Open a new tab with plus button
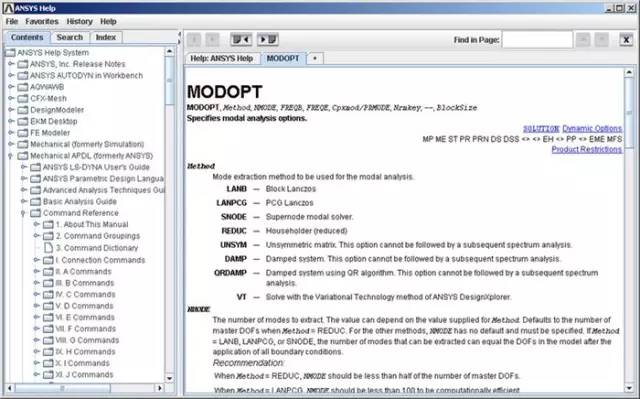The width and height of the screenshot is (640, 399). (x=315, y=58)
